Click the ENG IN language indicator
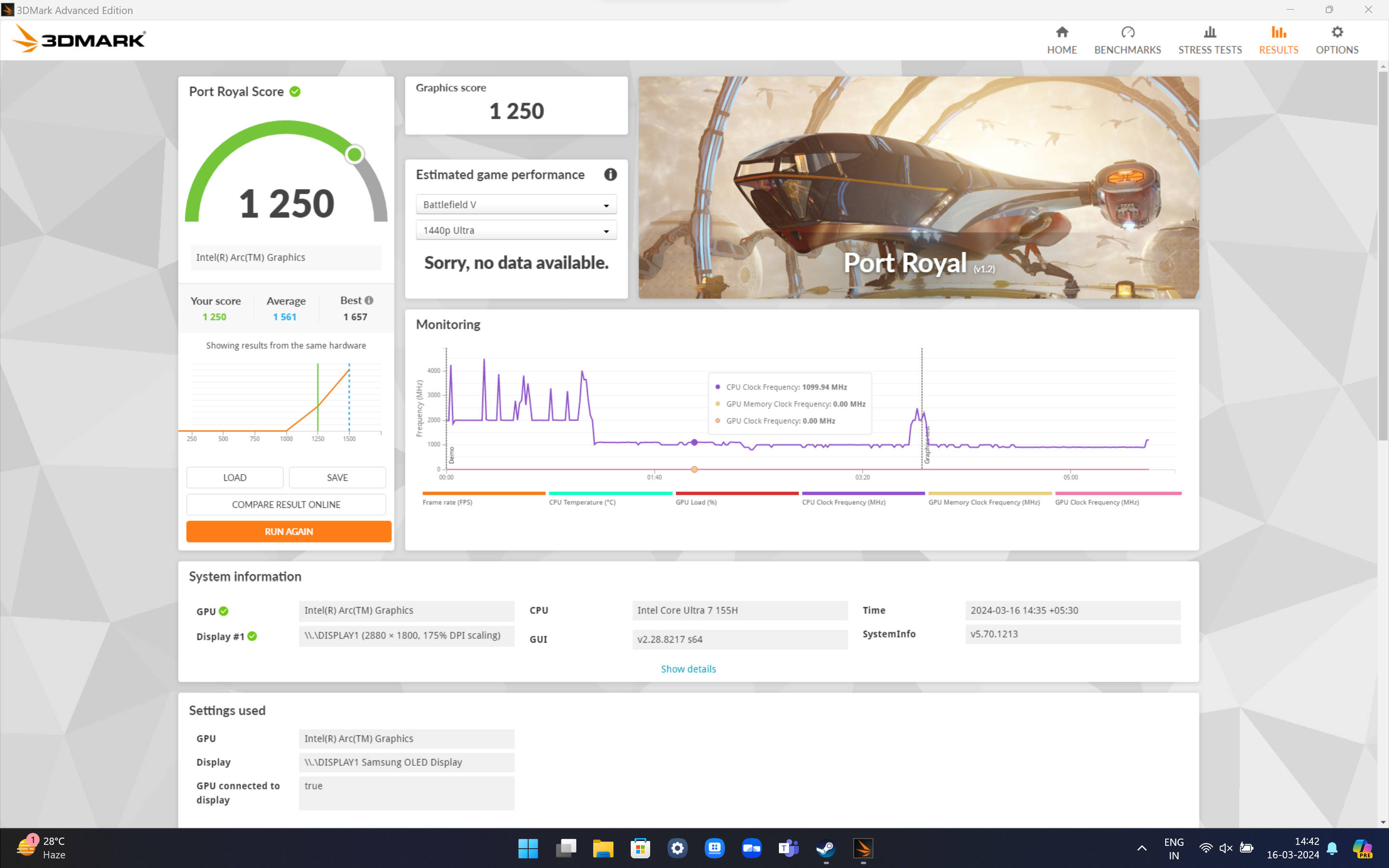Screen dimensions: 1389x868 [x=1174, y=849]
